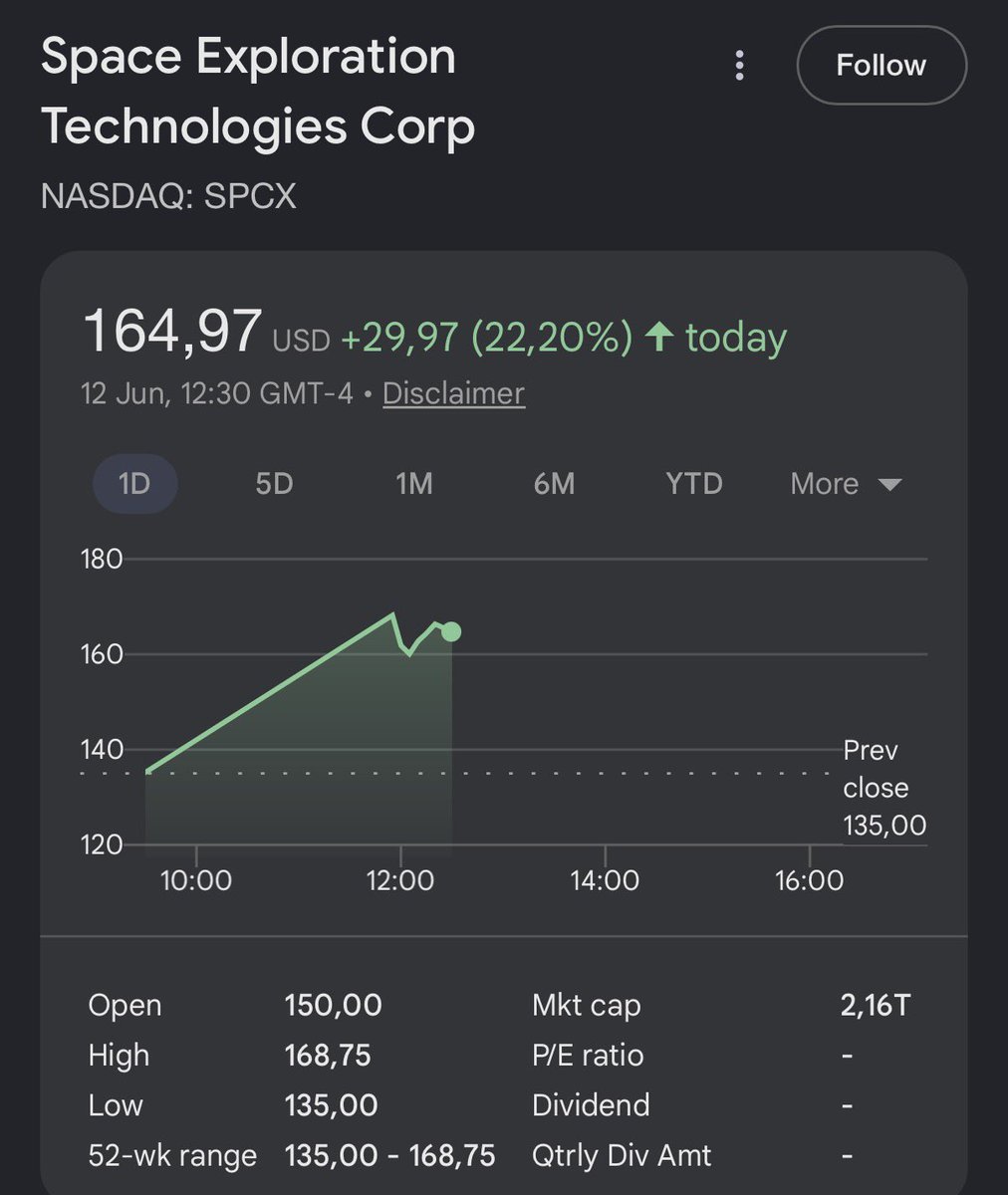Click the current price dot on chart
The width and height of the screenshot is (1008, 1195).
[x=451, y=631]
